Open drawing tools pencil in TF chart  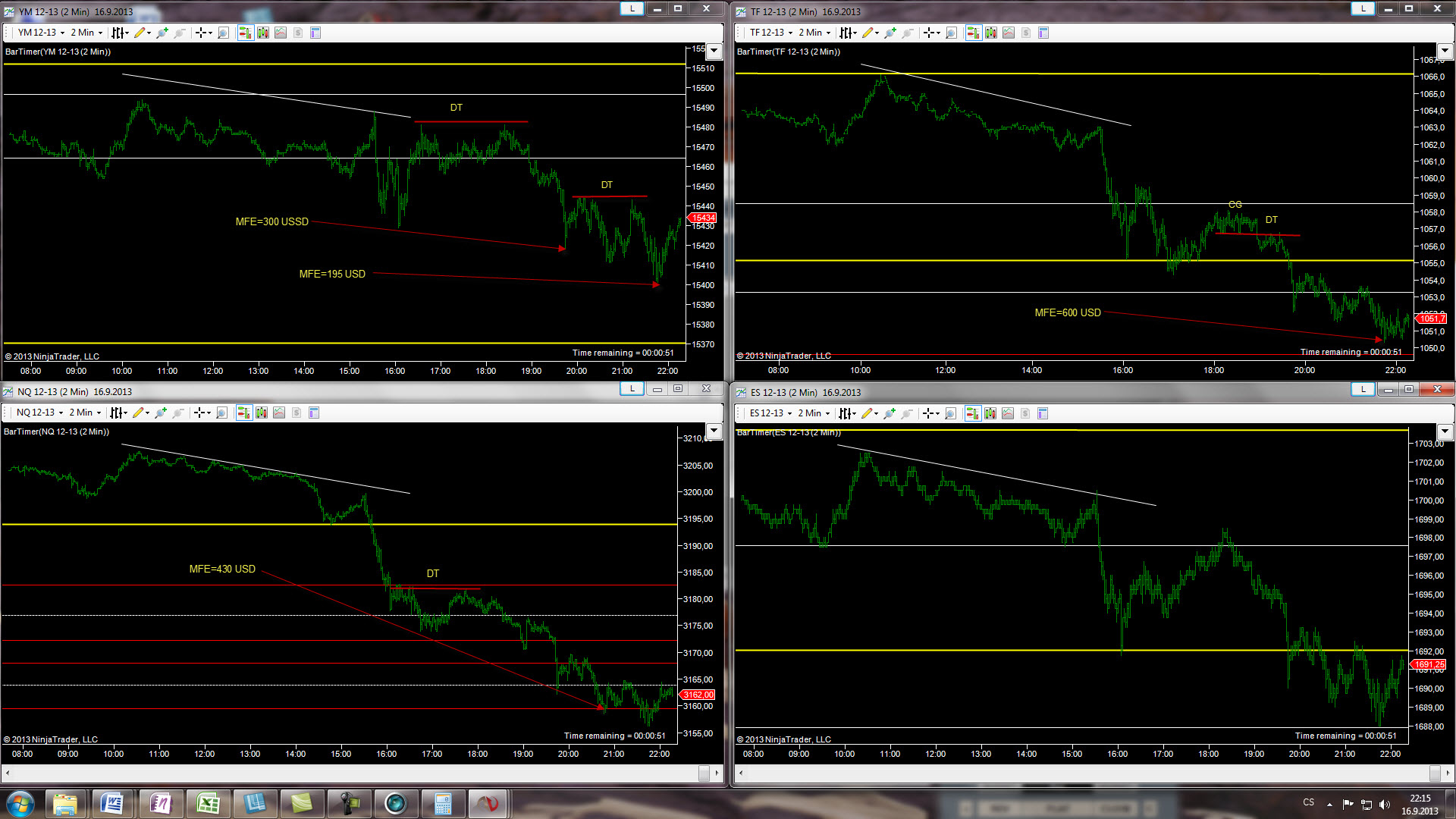point(867,33)
